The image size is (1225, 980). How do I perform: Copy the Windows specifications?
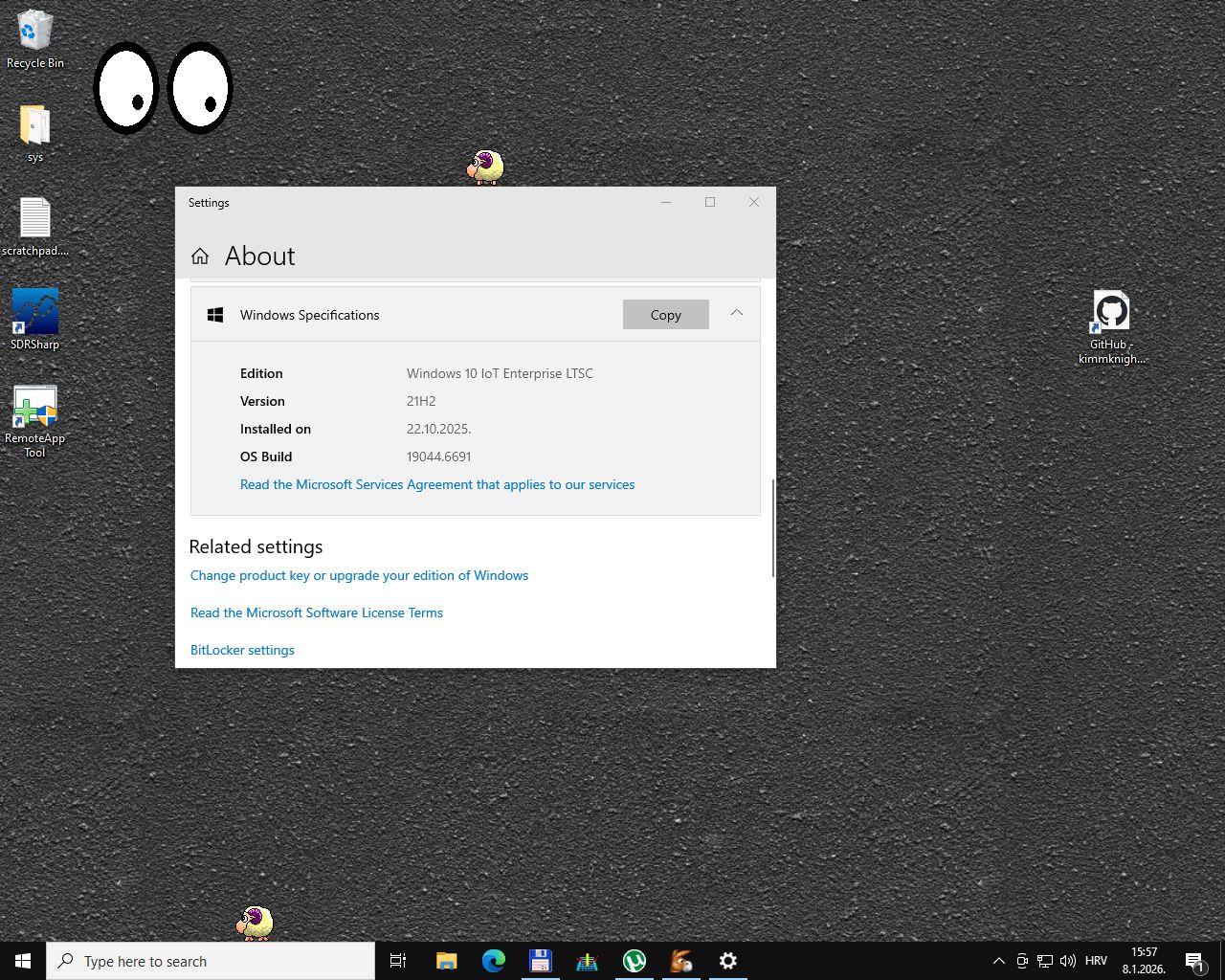click(666, 315)
